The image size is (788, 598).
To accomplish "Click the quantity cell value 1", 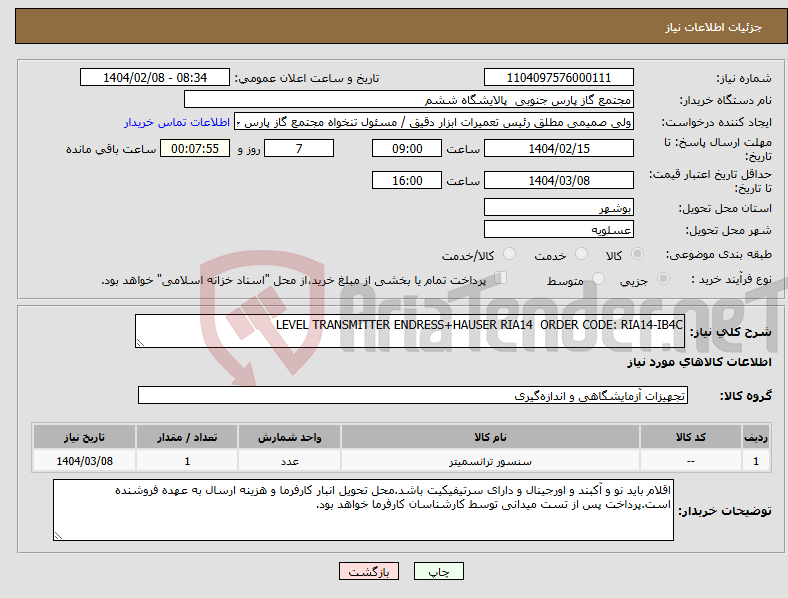I will [x=187, y=461].
